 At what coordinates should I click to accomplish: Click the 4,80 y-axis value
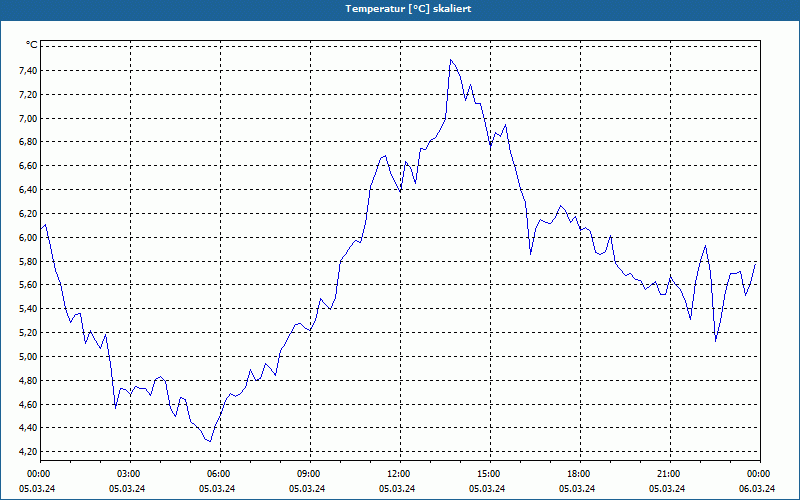tap(28, 381)
